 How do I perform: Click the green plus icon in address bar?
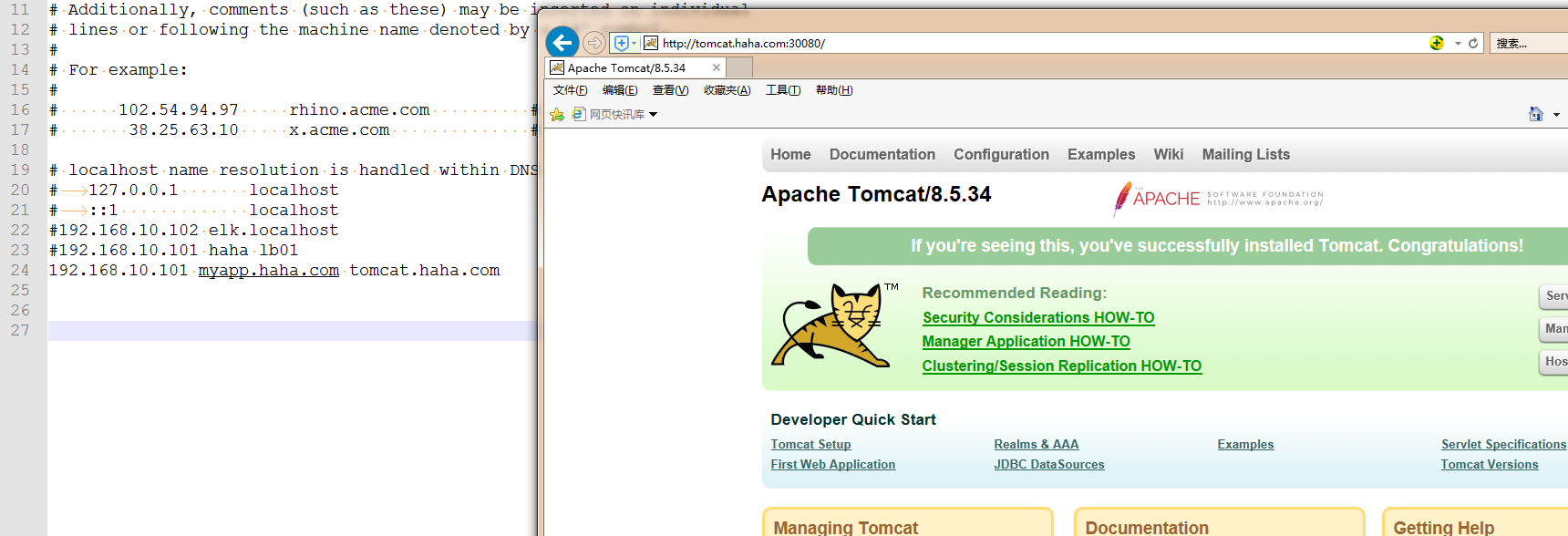(x=1437, y=43)
